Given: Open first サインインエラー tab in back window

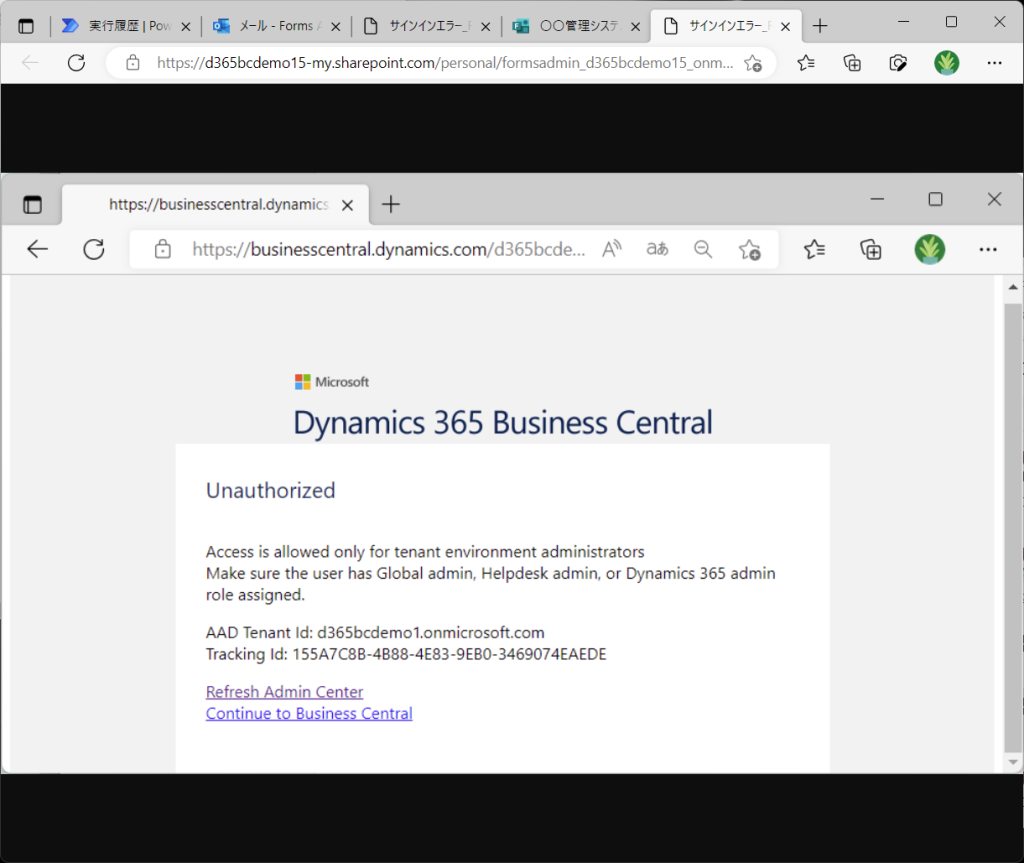Looking at the screenshot, I should pyautogui.click(x=427, y=26).
